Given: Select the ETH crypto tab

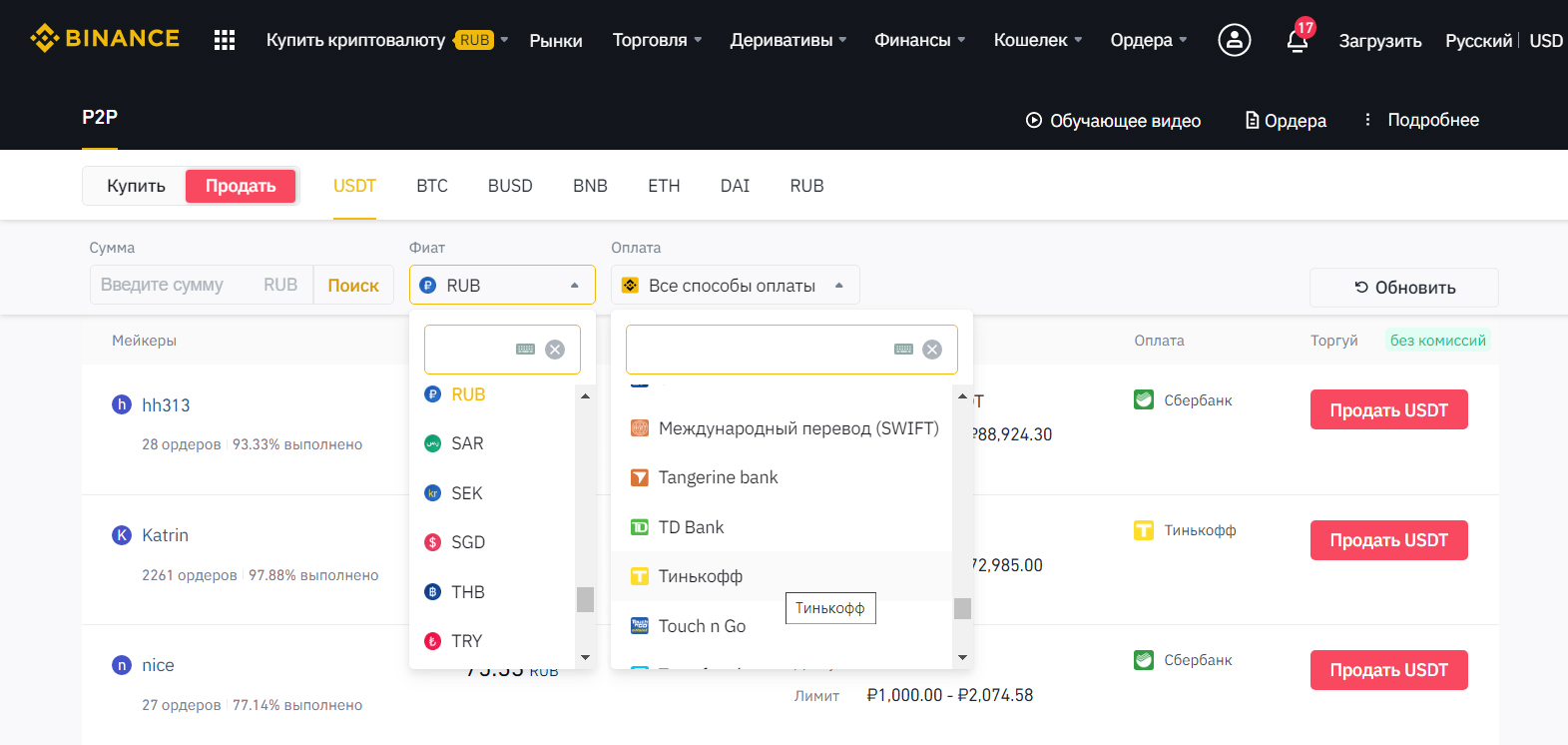Looking at the screenshot, I should tap(664, 186).
